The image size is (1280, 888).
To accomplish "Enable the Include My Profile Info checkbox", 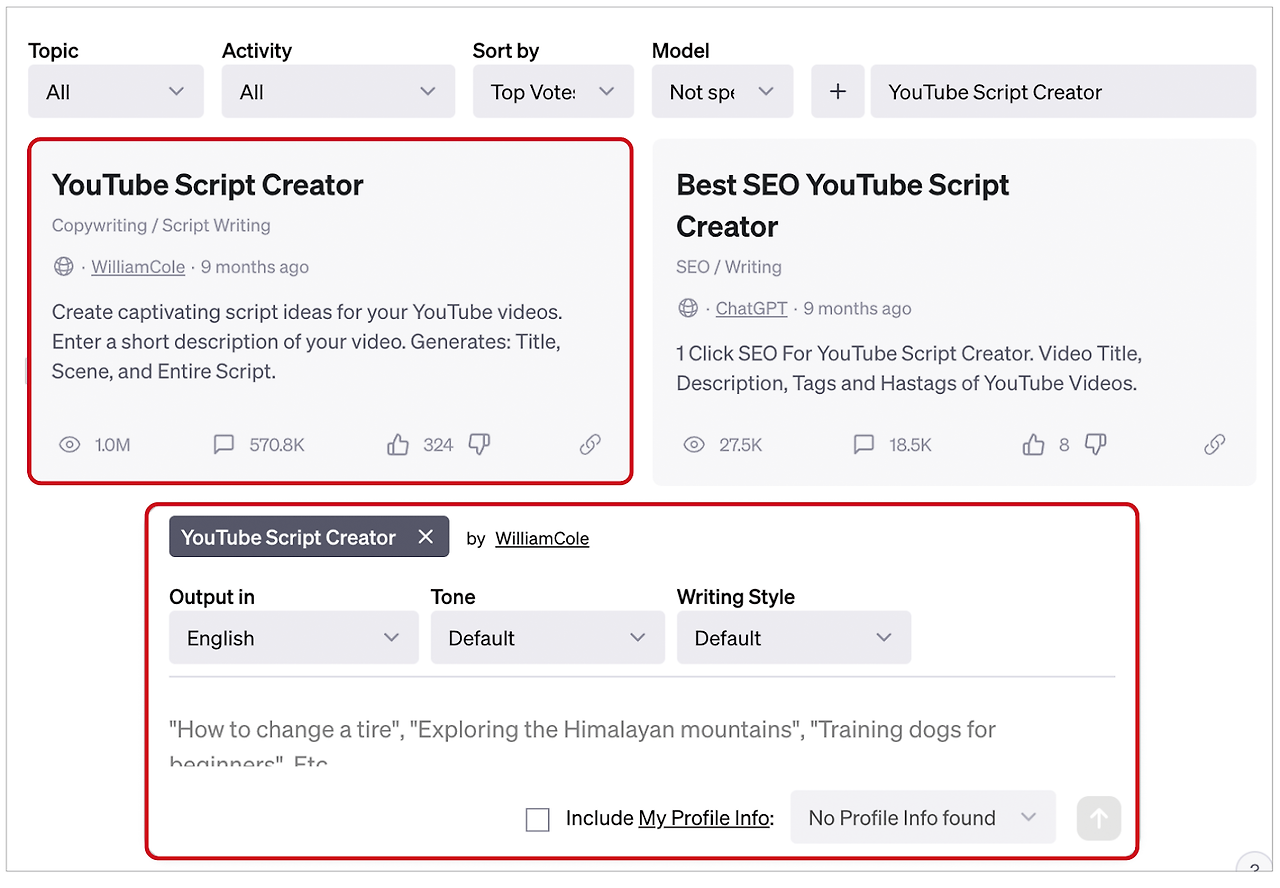I will click(x=538, y=820).
